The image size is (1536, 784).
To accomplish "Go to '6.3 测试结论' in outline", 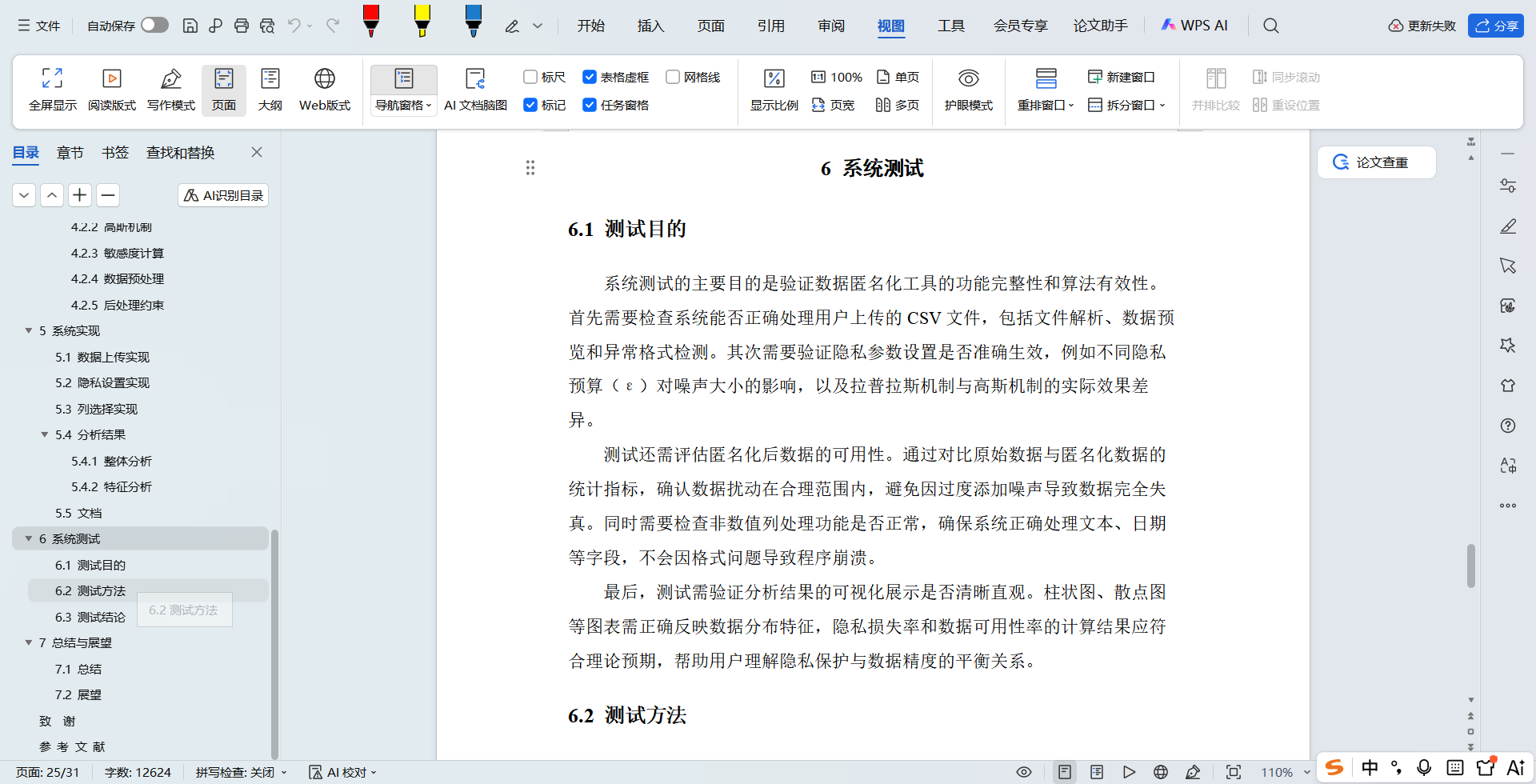I will pyautogui.click(x=90, y=617).
